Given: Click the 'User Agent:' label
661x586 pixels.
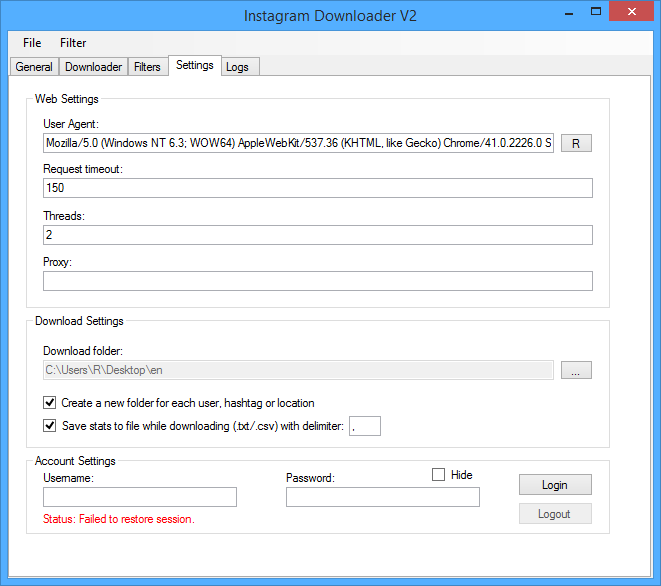Looking at the screenshot, I should pos(71,124).
